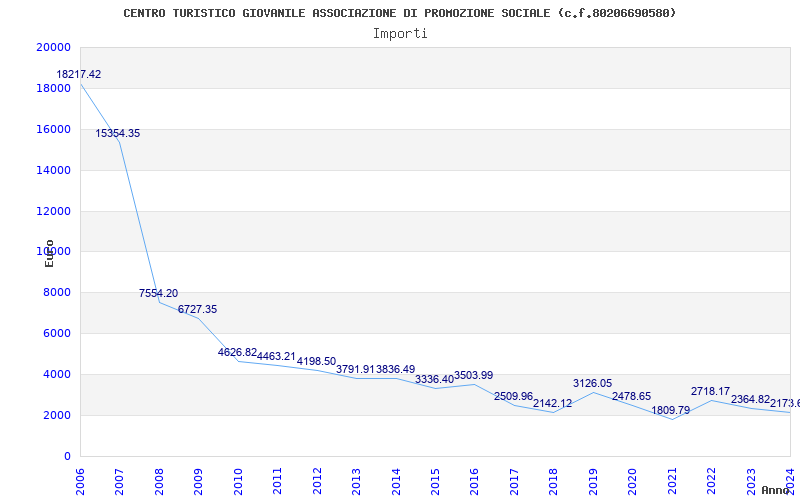Click the 2012 x-axis year label

317,482
